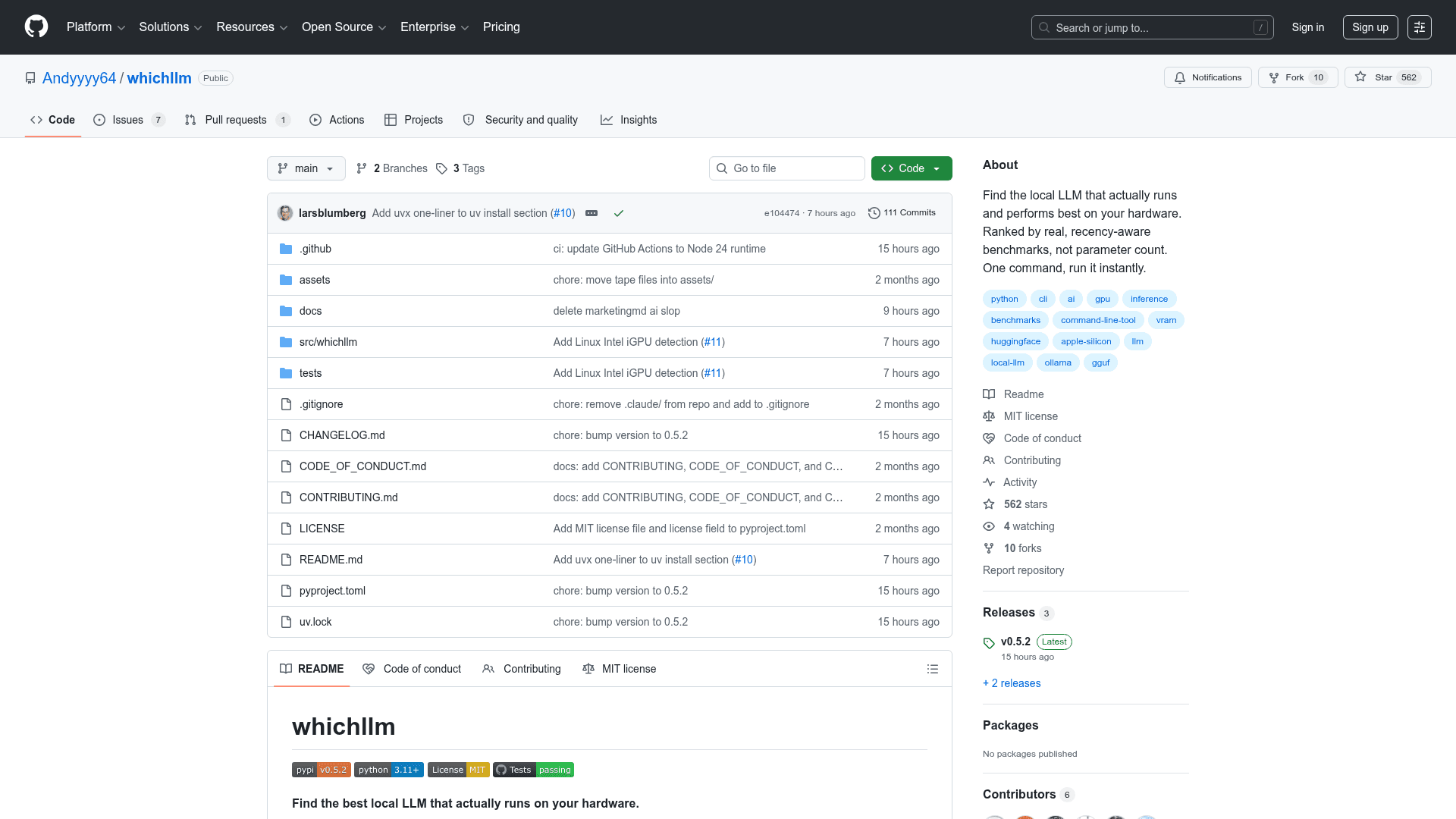Click the watching eye icon
The image size is (1456, 819).
989,526
